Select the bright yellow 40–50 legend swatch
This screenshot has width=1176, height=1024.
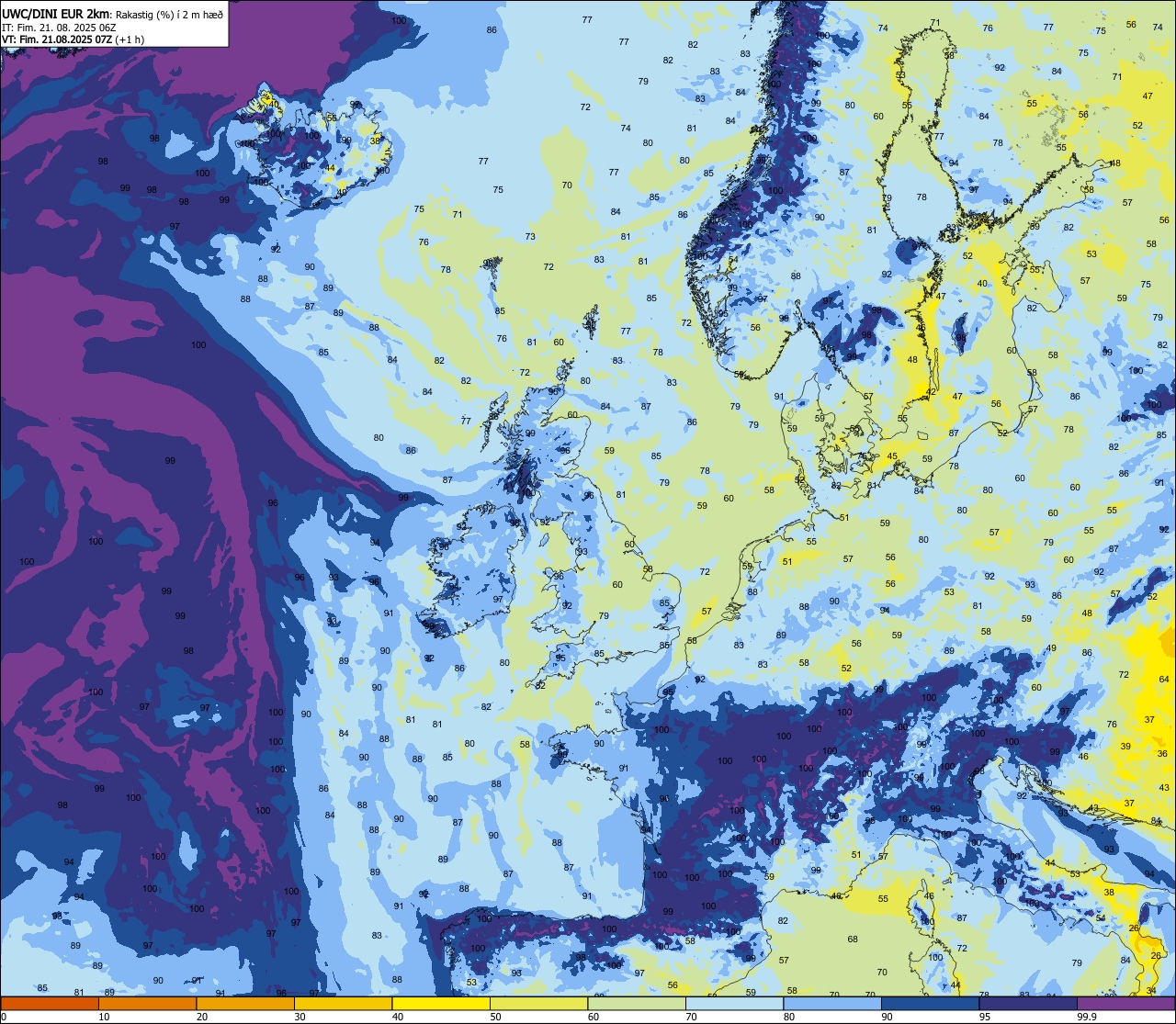(441, 1004)
